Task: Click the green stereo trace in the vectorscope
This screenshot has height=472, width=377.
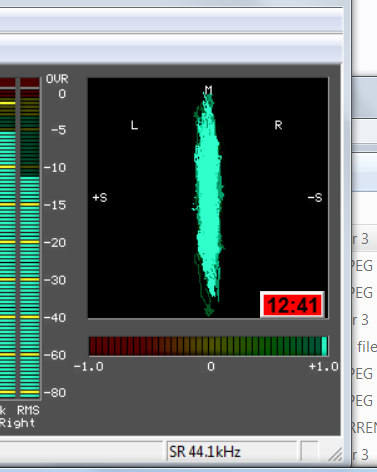Action: [x=208, y=200]
